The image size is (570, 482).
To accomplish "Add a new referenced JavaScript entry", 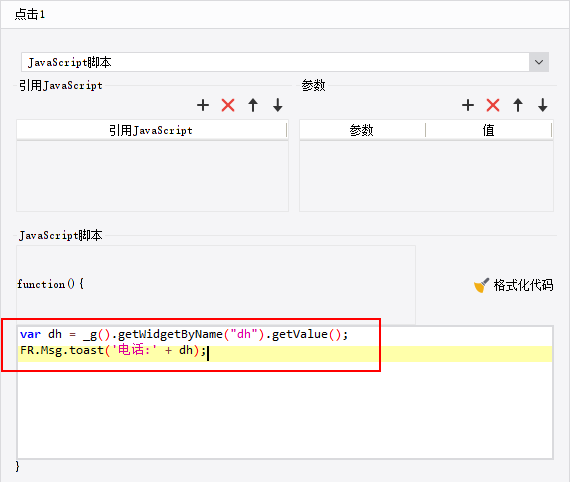I will tap(203, 105).
